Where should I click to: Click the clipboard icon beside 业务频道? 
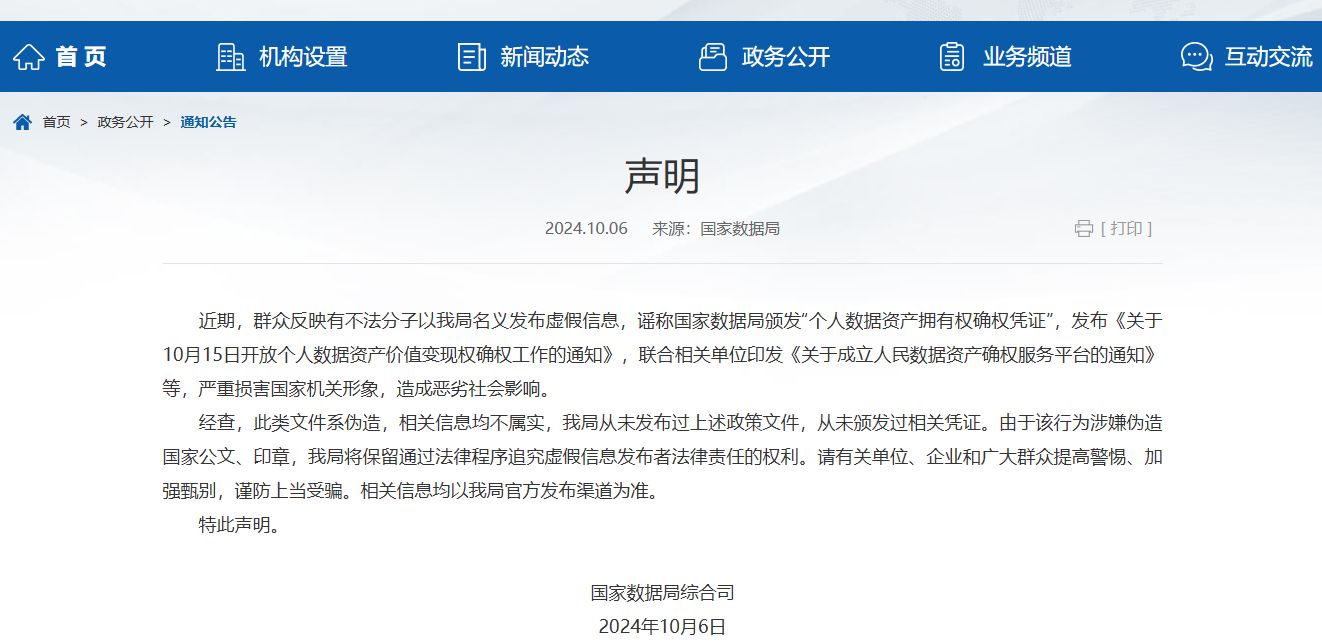[953, 57]
